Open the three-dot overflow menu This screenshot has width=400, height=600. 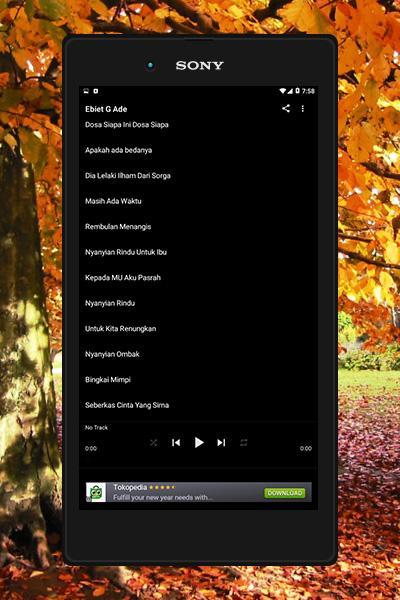point(302,109)
